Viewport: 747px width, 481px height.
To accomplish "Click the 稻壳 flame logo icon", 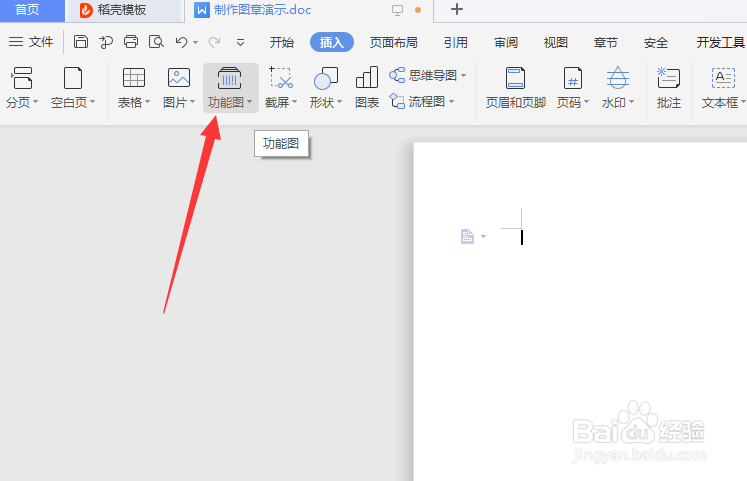I will click(86, 10).
